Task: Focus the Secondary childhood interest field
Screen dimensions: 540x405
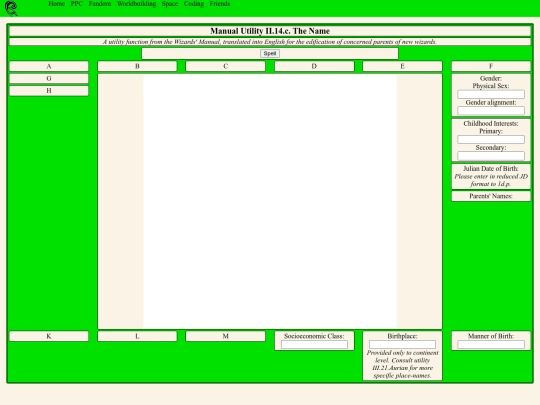Action: pos(491,156)
